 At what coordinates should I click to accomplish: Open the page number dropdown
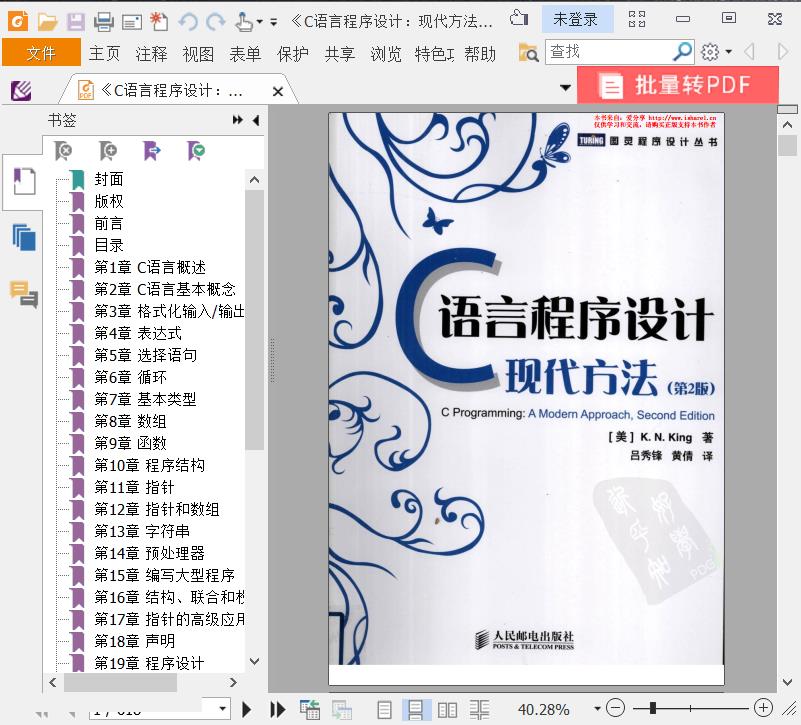(223, 708)
